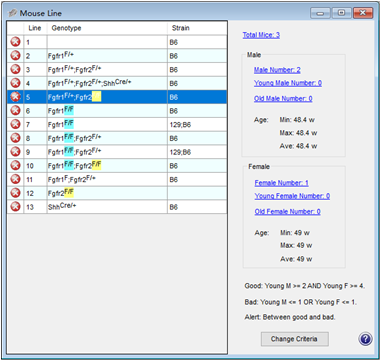The image size is (381, 361).
Task: Delete the Shh Cre/+ line 13
Action: (x=15, y=207)
